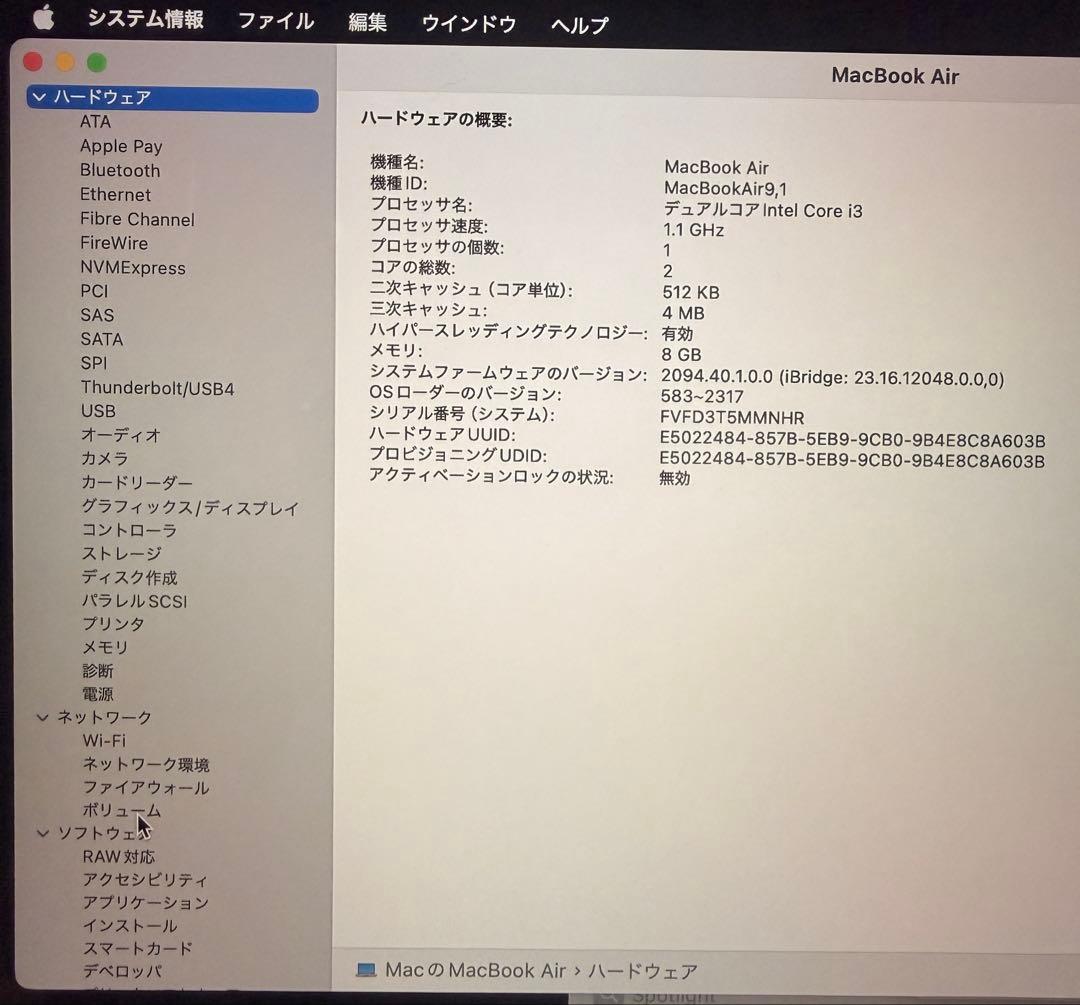Select Bluetooth in the sidebar

(x=119, y=170)
